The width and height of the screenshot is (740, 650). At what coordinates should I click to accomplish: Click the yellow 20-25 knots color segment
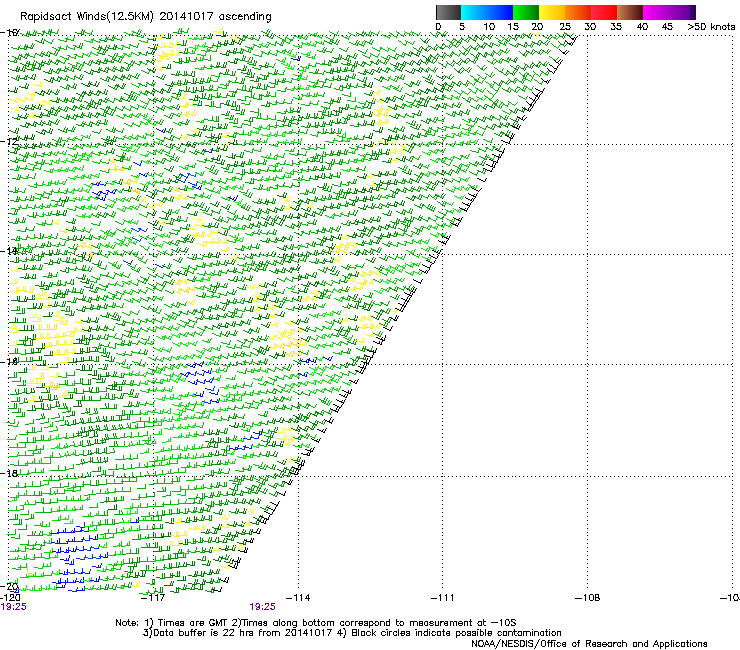pyautogui.click(x=552, y=12)
